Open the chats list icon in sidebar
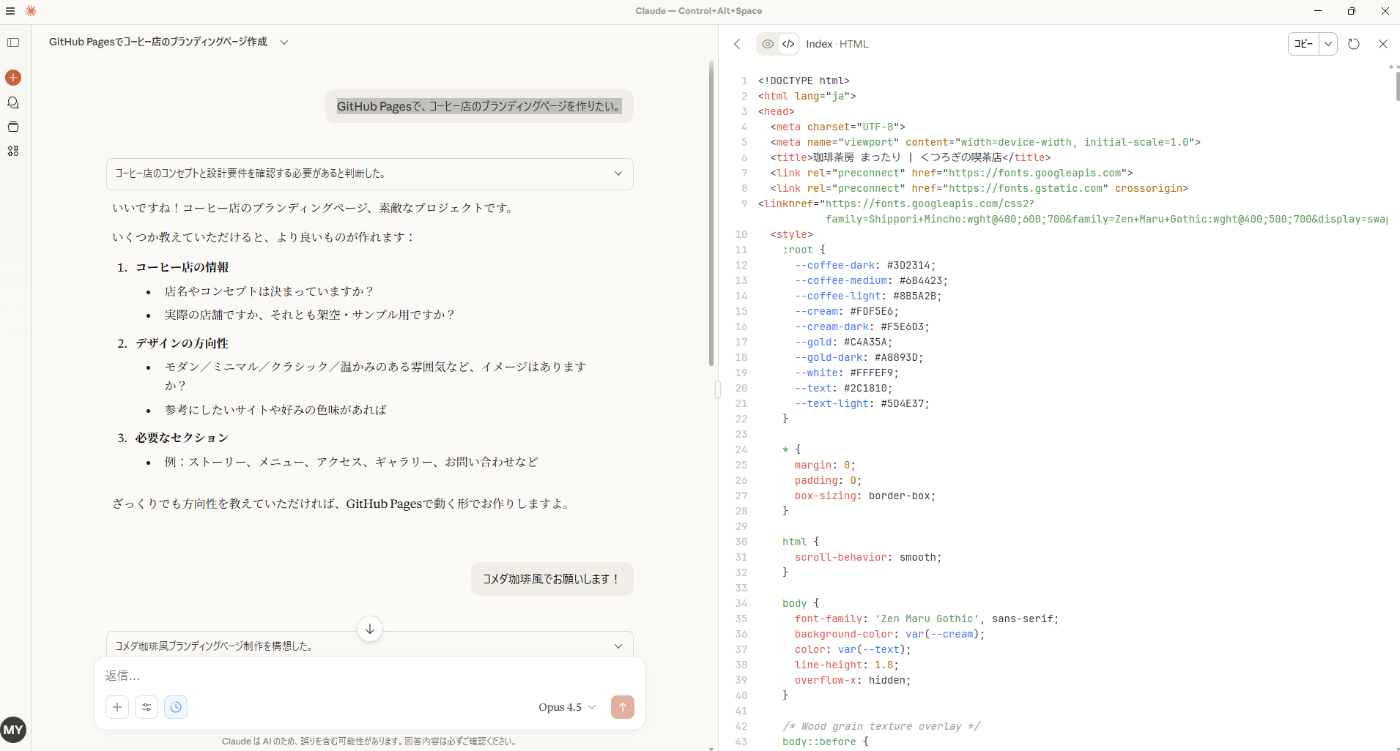The image size is (1400, 751). [x=13, y=102]
